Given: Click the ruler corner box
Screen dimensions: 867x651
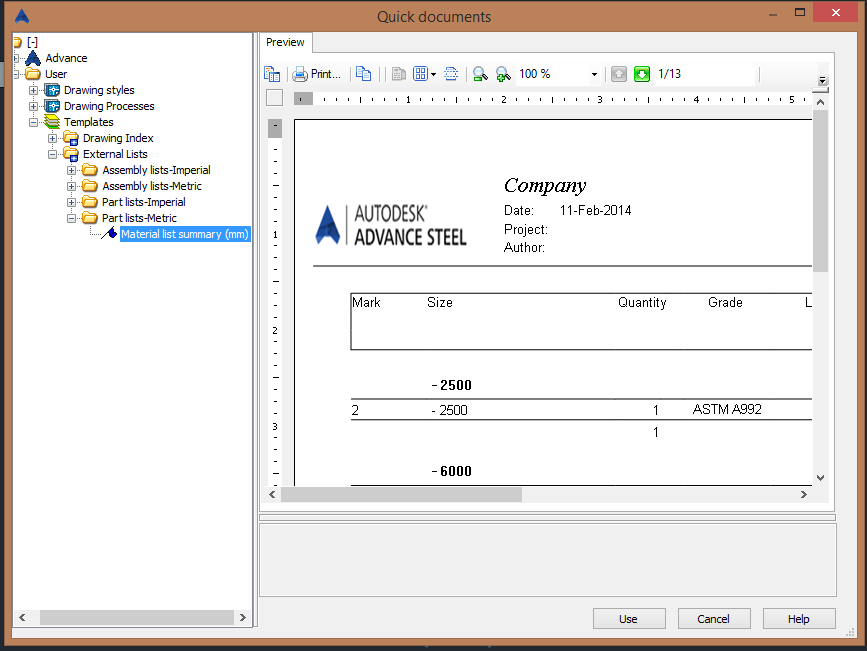Looking at the screenshot, I should coord(274,97).
